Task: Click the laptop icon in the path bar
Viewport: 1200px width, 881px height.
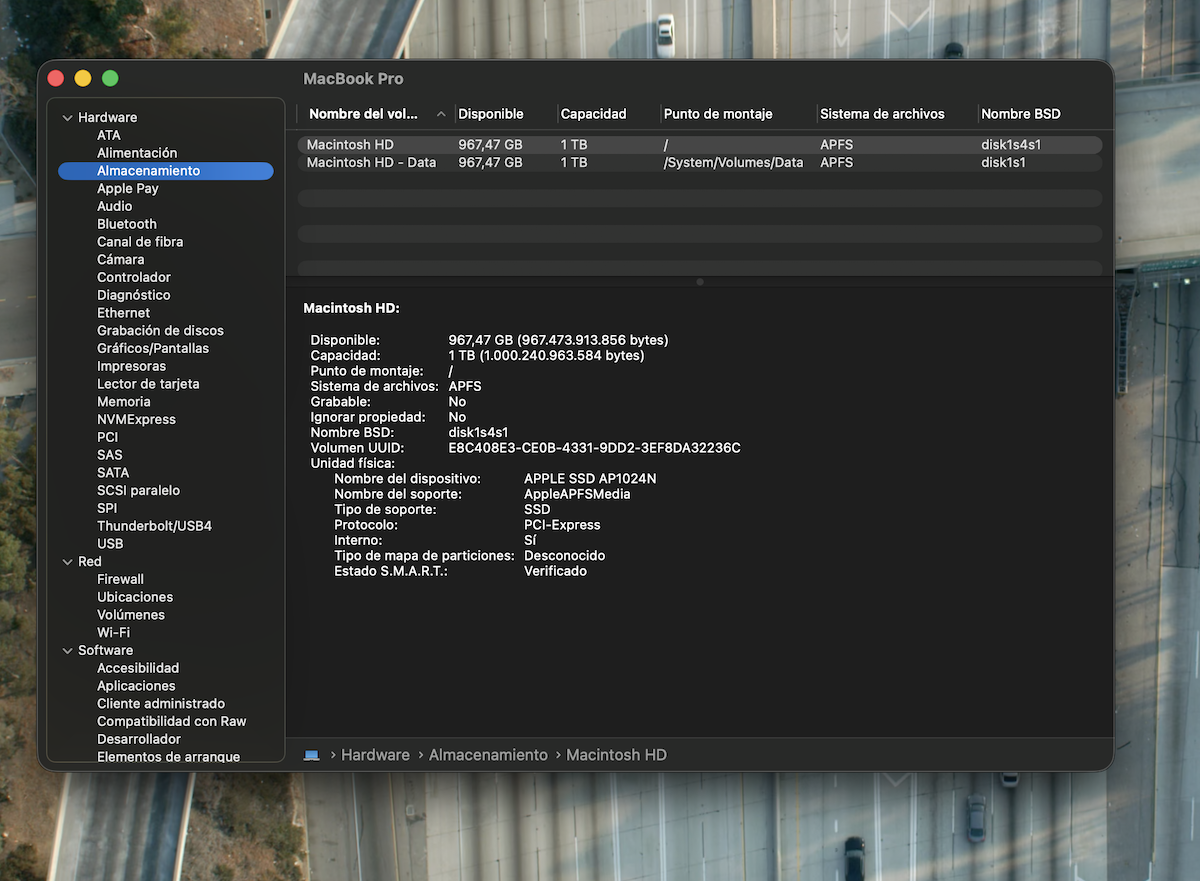Action: (311, 755)
